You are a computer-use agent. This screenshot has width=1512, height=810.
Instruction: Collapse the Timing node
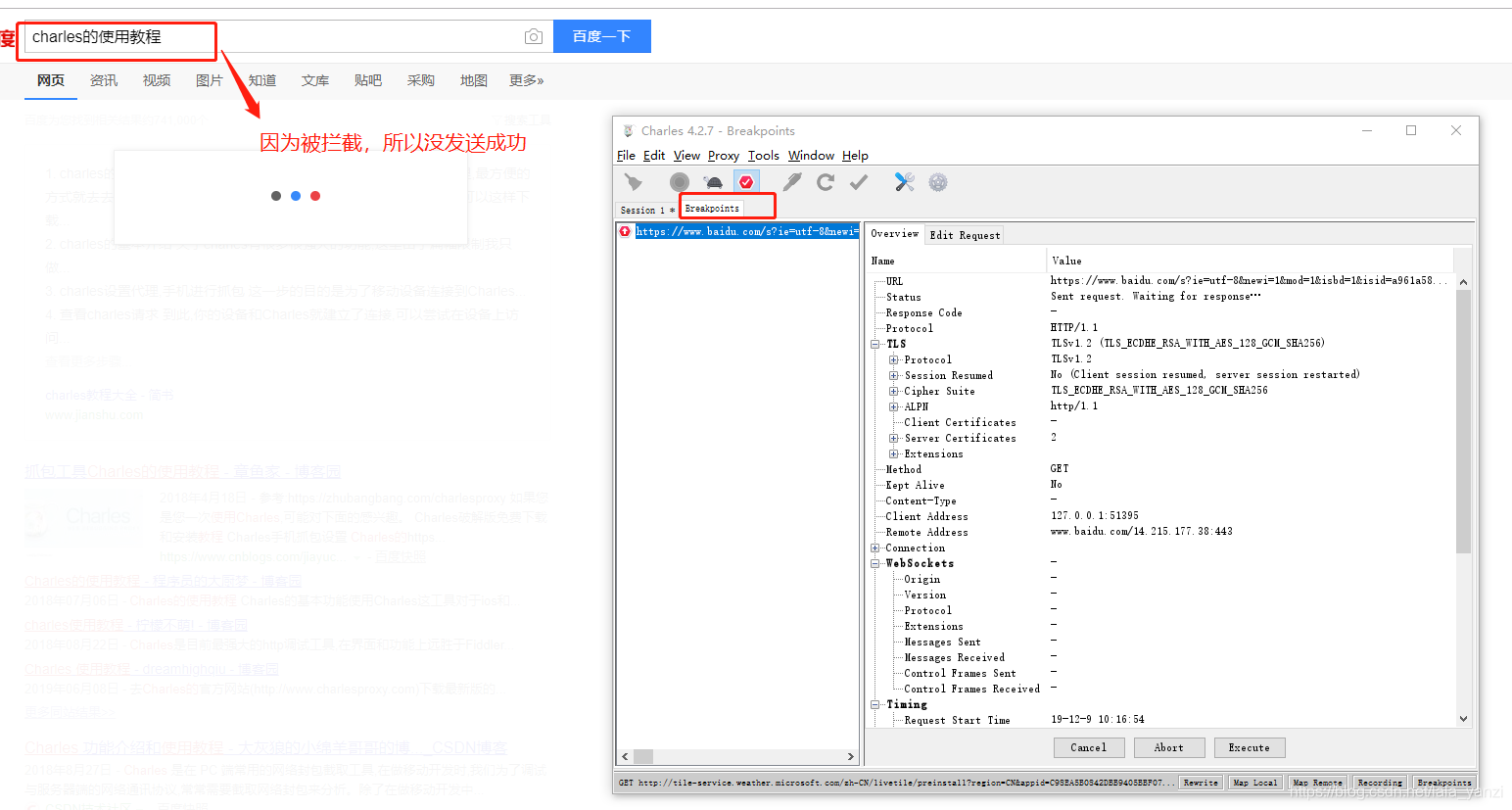pos(875,704)
